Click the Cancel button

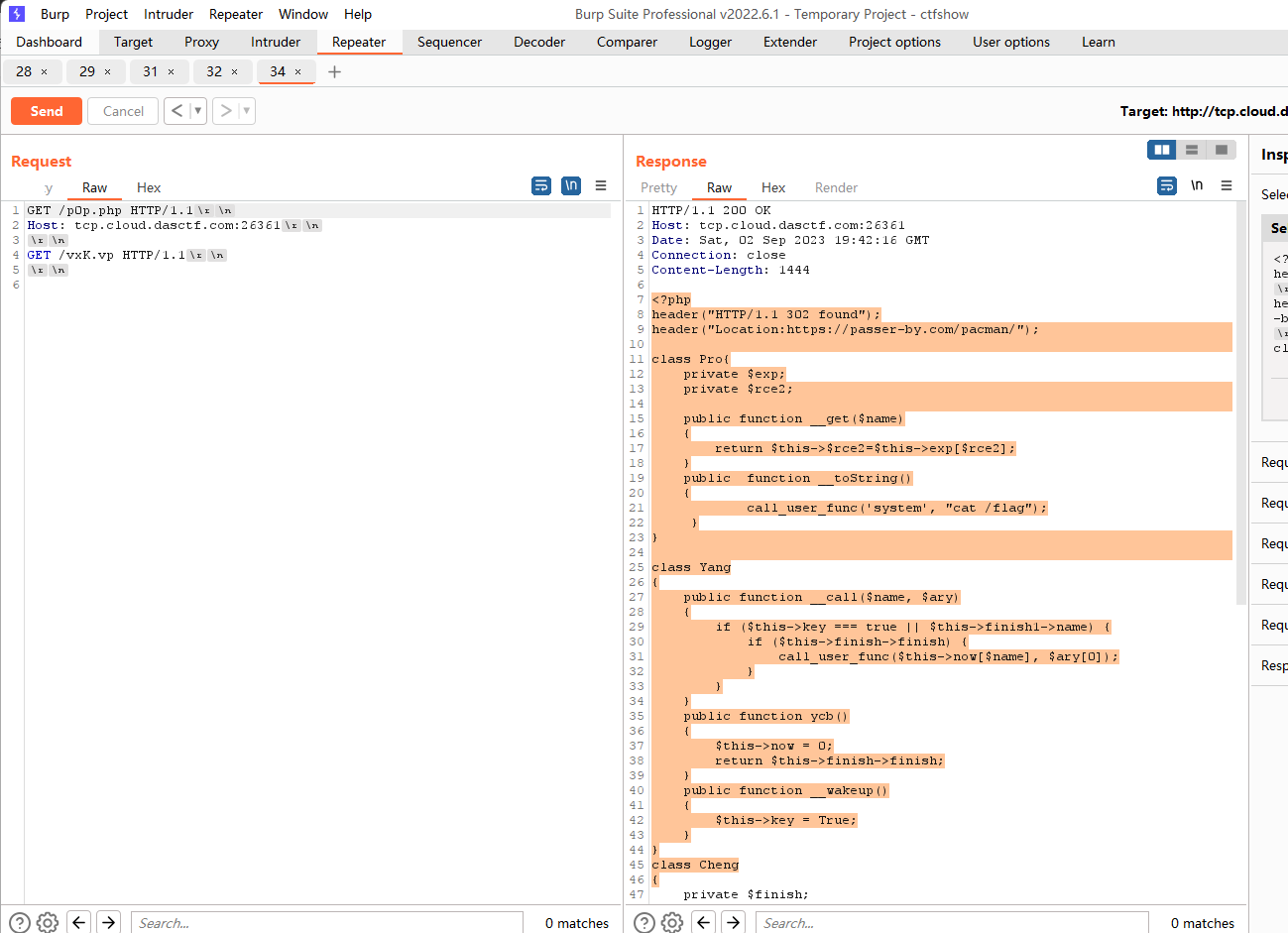point(123,111)
